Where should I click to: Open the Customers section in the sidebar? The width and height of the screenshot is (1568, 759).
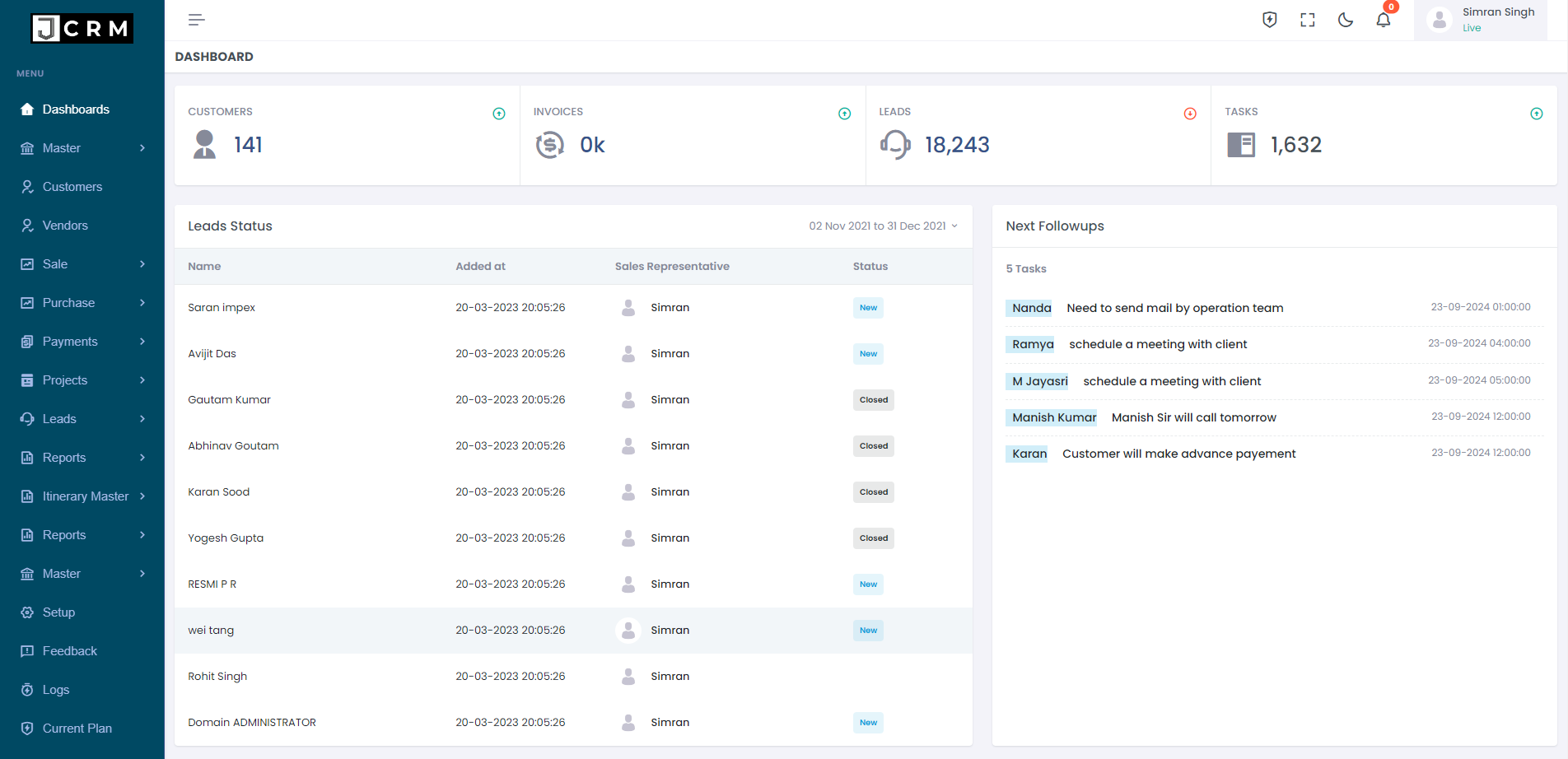pyautogui.click(x=72, y=186)
